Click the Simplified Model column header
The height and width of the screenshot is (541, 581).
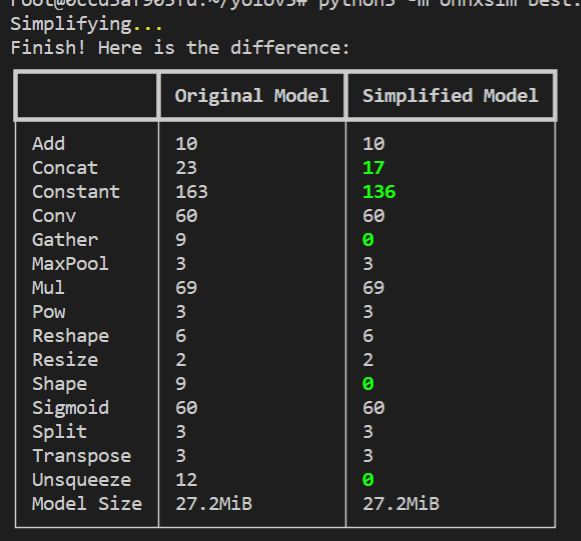click(450, 96)
